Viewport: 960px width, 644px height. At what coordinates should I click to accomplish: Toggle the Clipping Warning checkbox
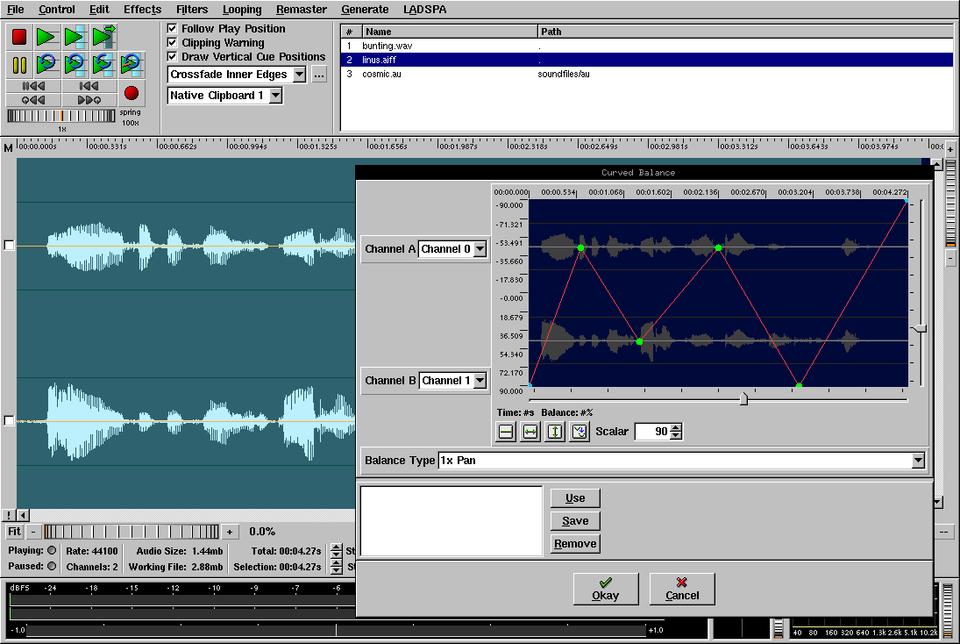[x=172, y=43]
